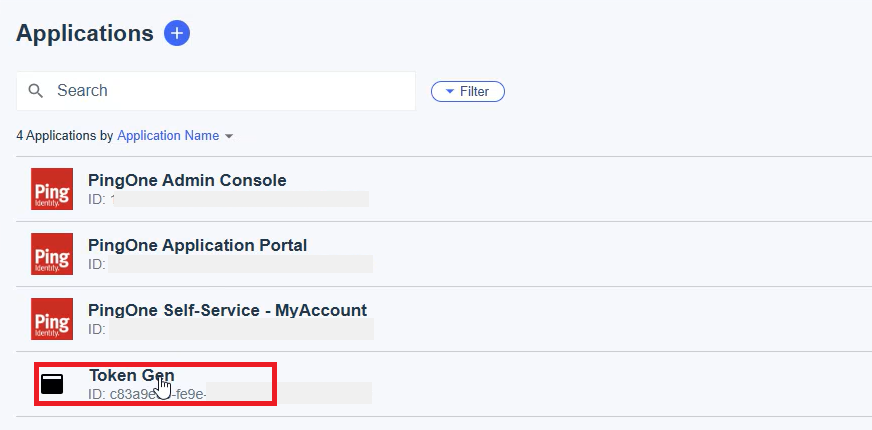Screen dimensions: 872x430
Task: Click the Ping logo beside PingOne Admin Console
Action: pyautogui.click(x=52, y=189)
